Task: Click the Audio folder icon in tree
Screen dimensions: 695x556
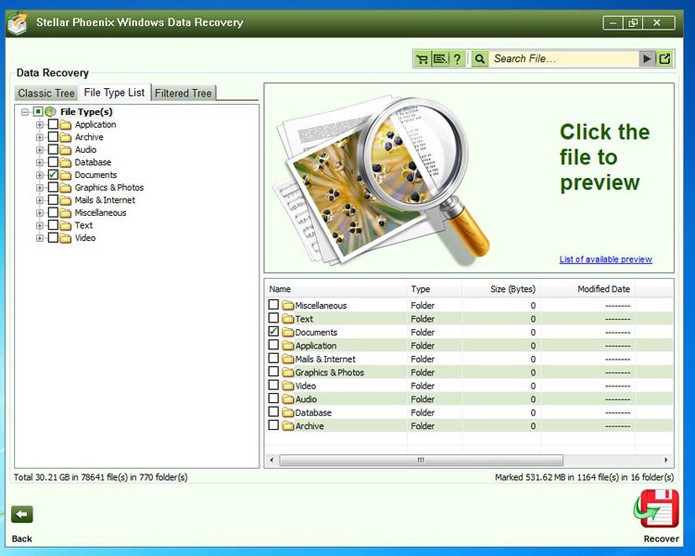Action: click(x=66, y=150)
